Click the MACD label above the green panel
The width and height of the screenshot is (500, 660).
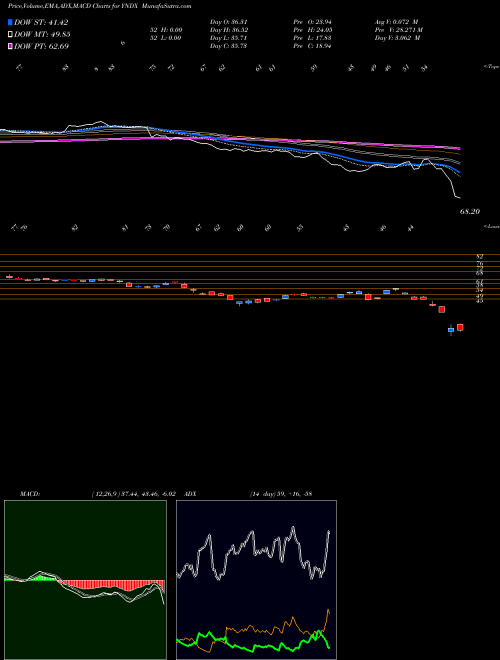(30, 493)
